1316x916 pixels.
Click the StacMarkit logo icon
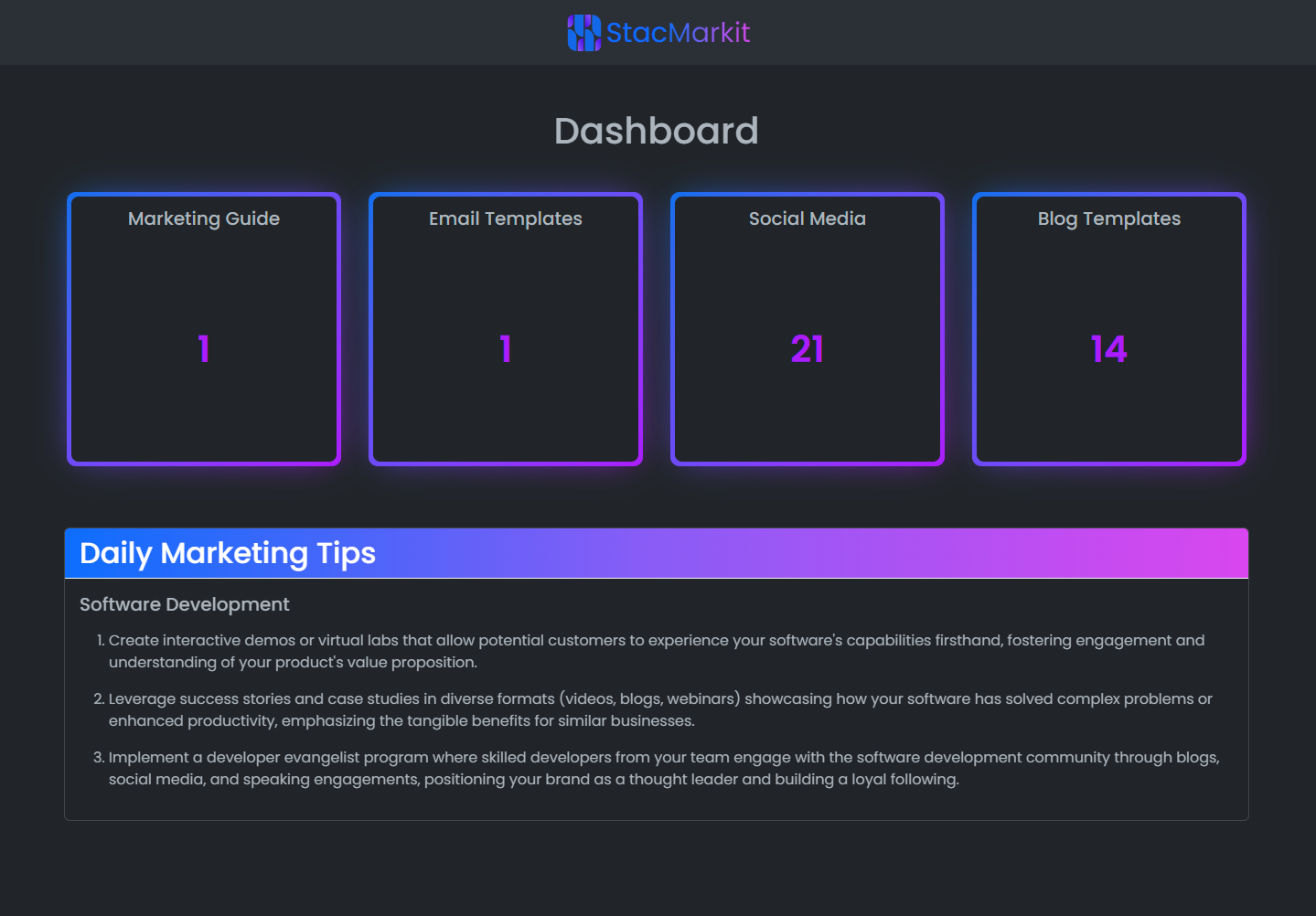click(x=583, y=33)
